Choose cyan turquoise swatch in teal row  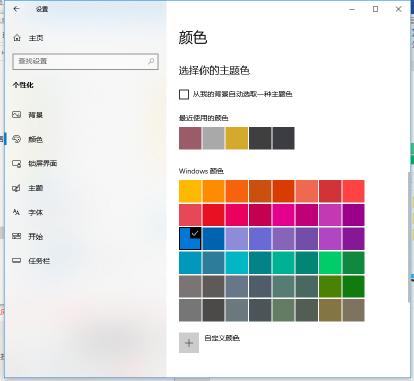tap(237, 263)
